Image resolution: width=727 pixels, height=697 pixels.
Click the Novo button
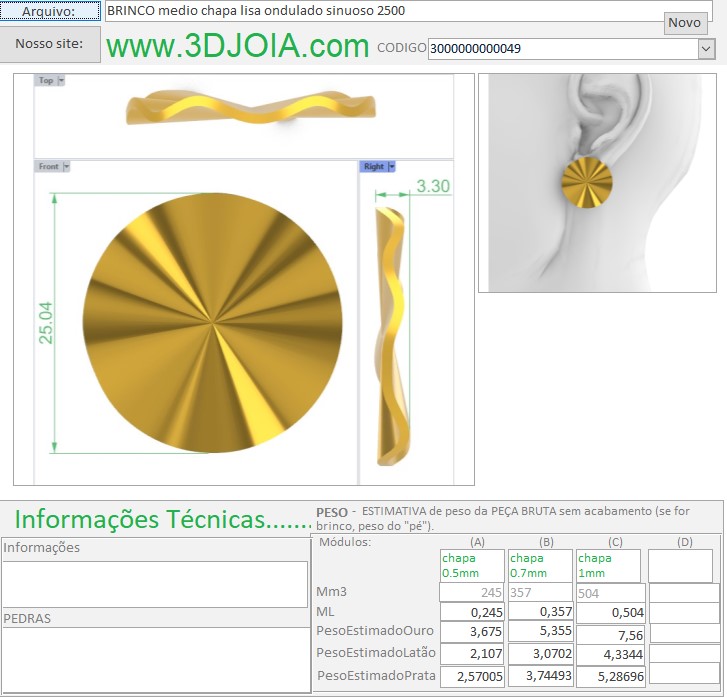tap(684, 23)
